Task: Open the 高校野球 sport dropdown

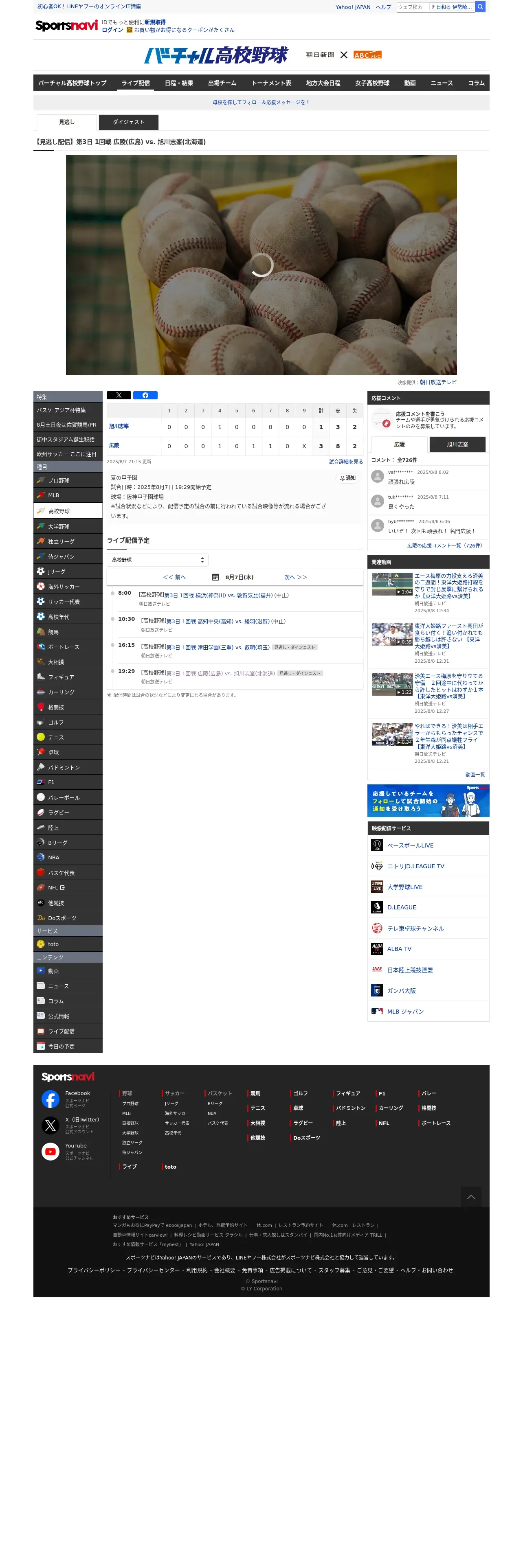Action: point(158,560)
